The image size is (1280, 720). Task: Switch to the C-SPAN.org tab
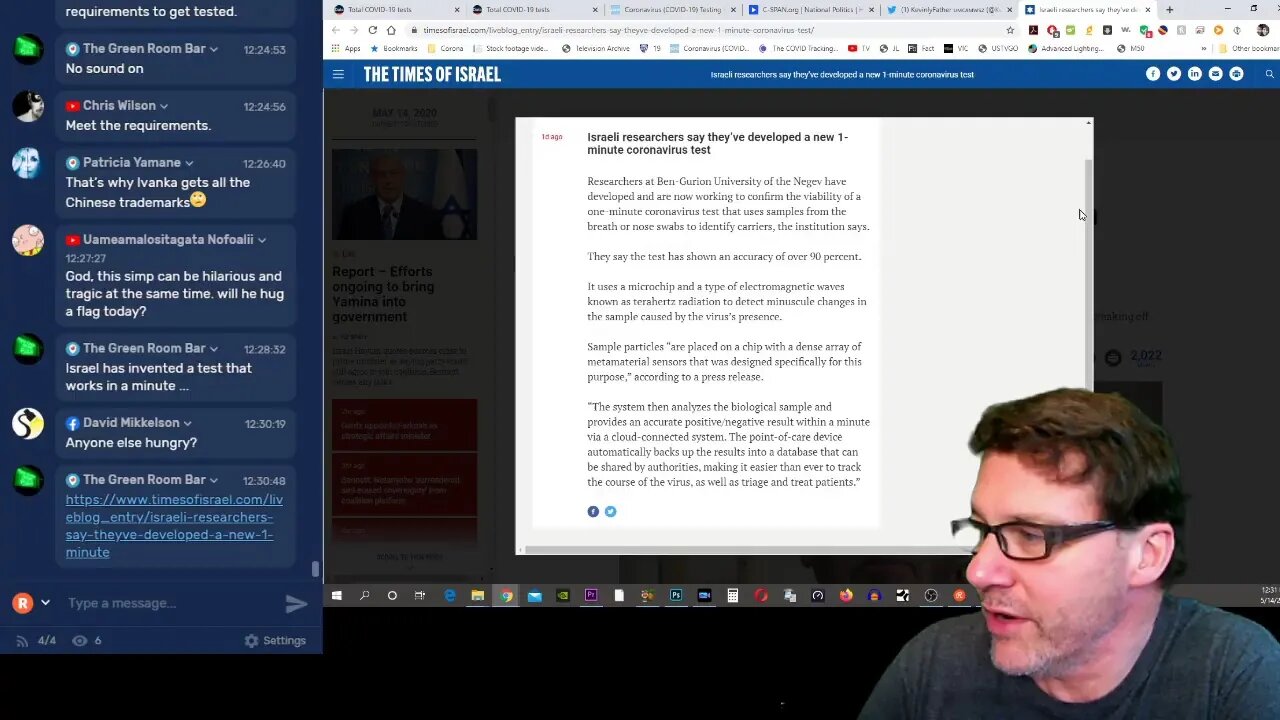click(x=811, y=10)
